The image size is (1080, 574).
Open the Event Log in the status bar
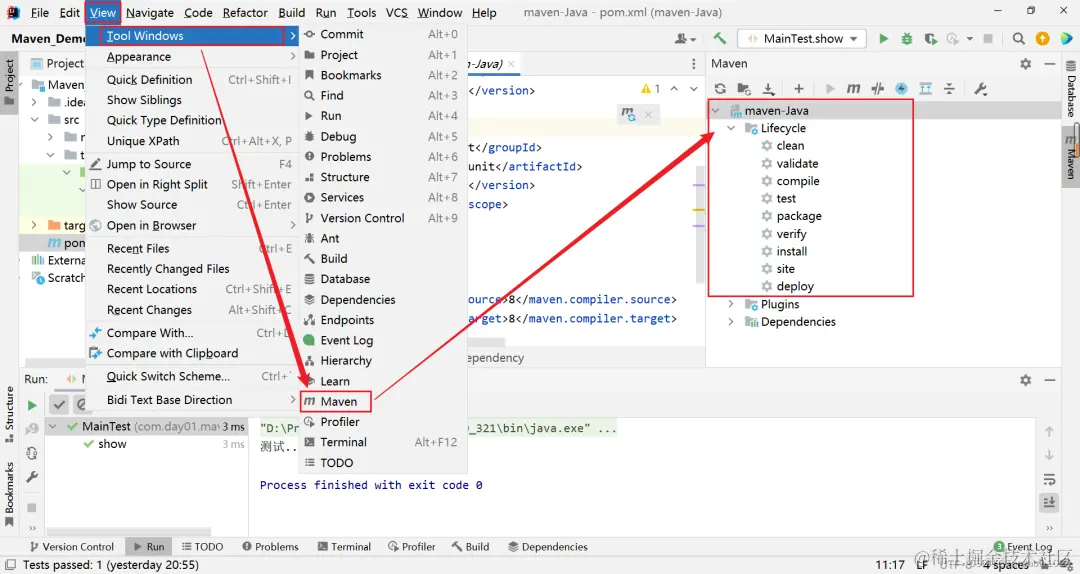click(1022, 546)
